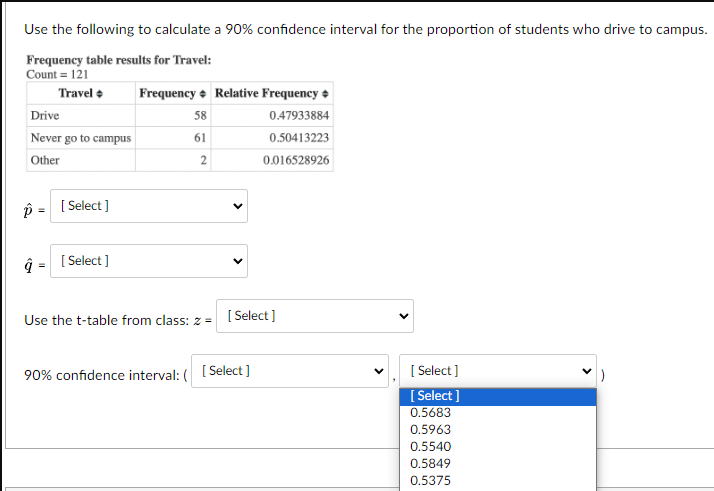The width and height of the screenshot is (714, 491).
Task: Click relative frequency value 0.50413223
Action: [299, 138]
